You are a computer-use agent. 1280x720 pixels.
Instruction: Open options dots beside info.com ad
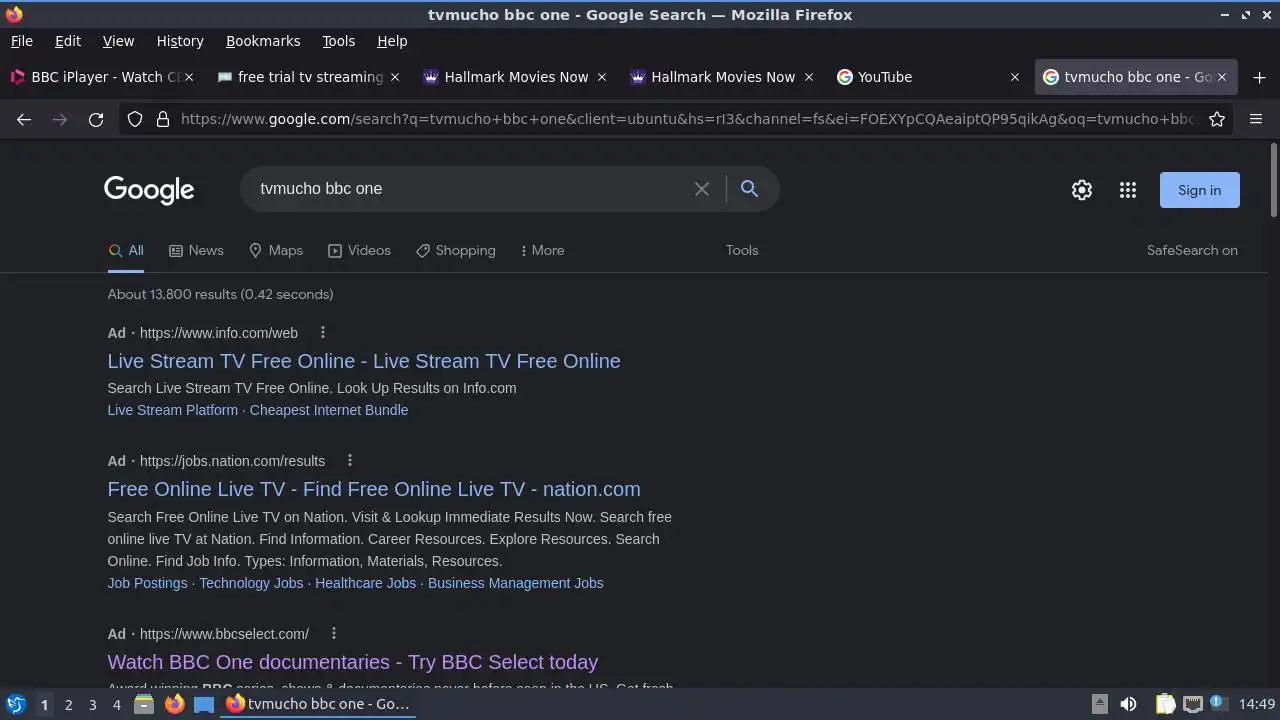click(322, 332)
